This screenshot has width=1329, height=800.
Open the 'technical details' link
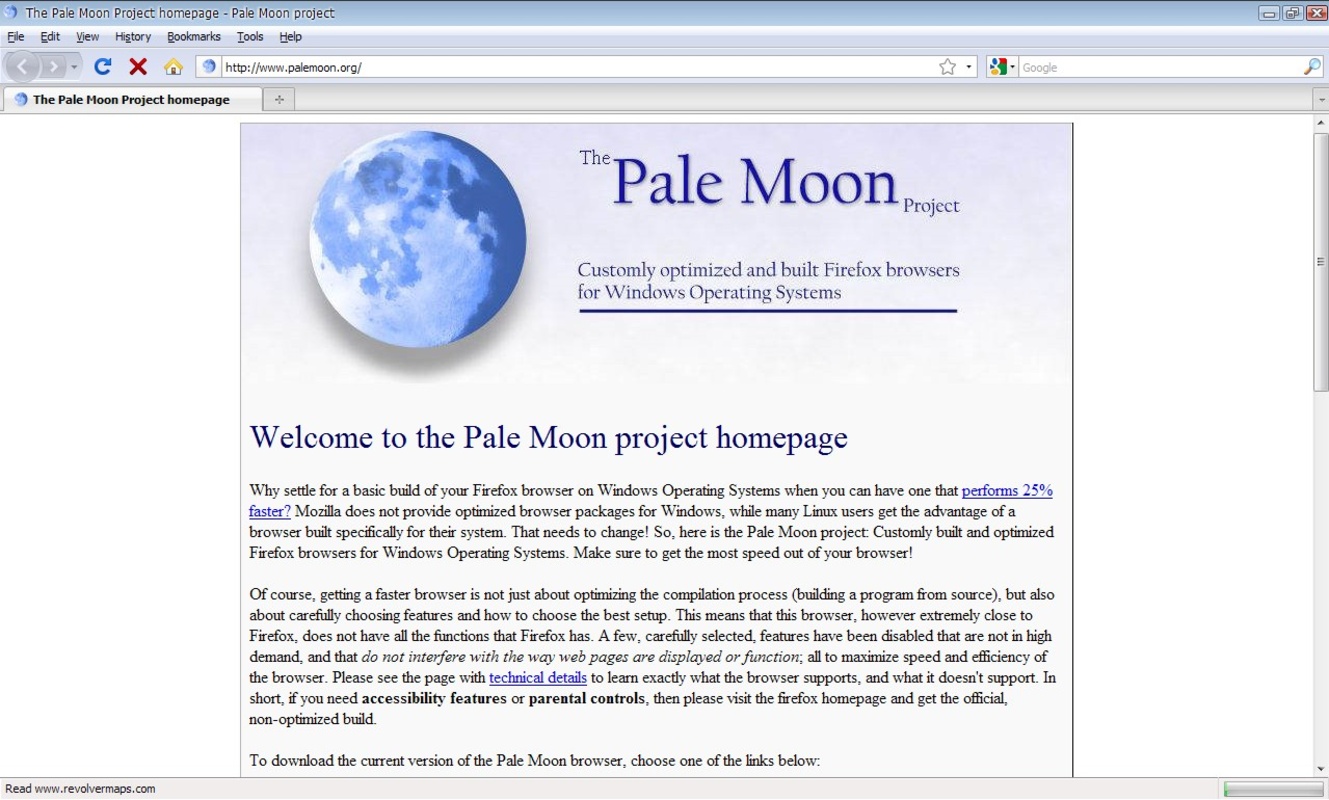[538, 677]
